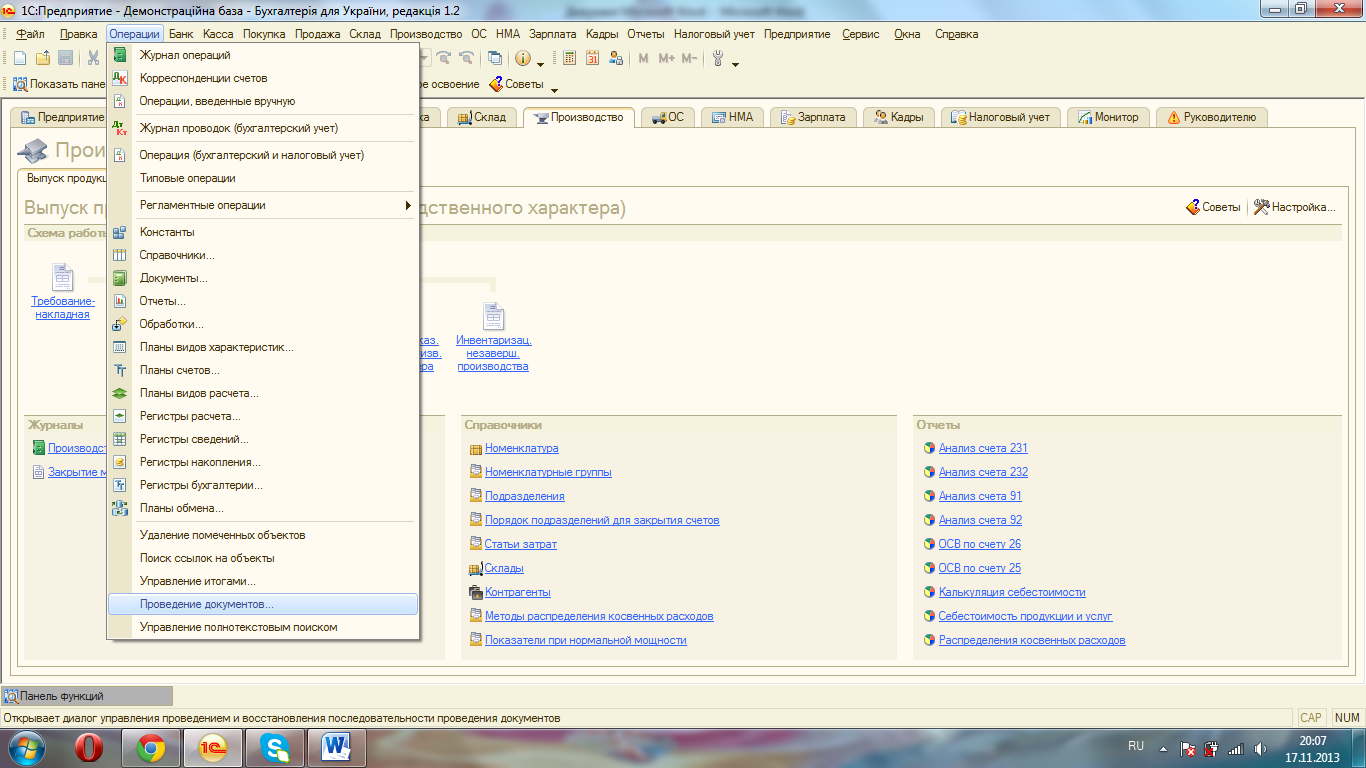
Task: Switch to the Руководителю tab
Action: (x=1211, y=117)
